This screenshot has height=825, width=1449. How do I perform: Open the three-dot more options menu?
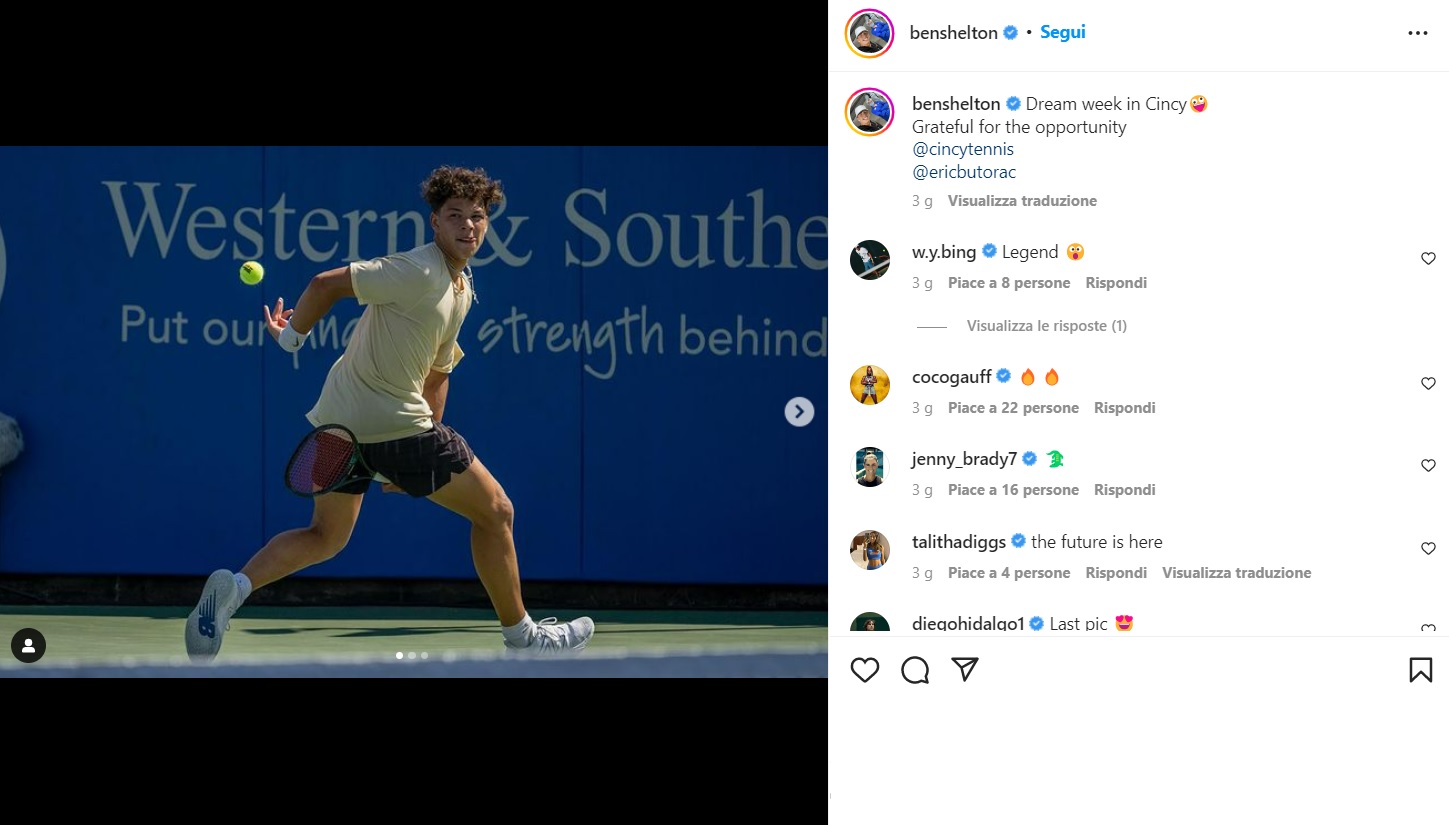(1417, 33)
